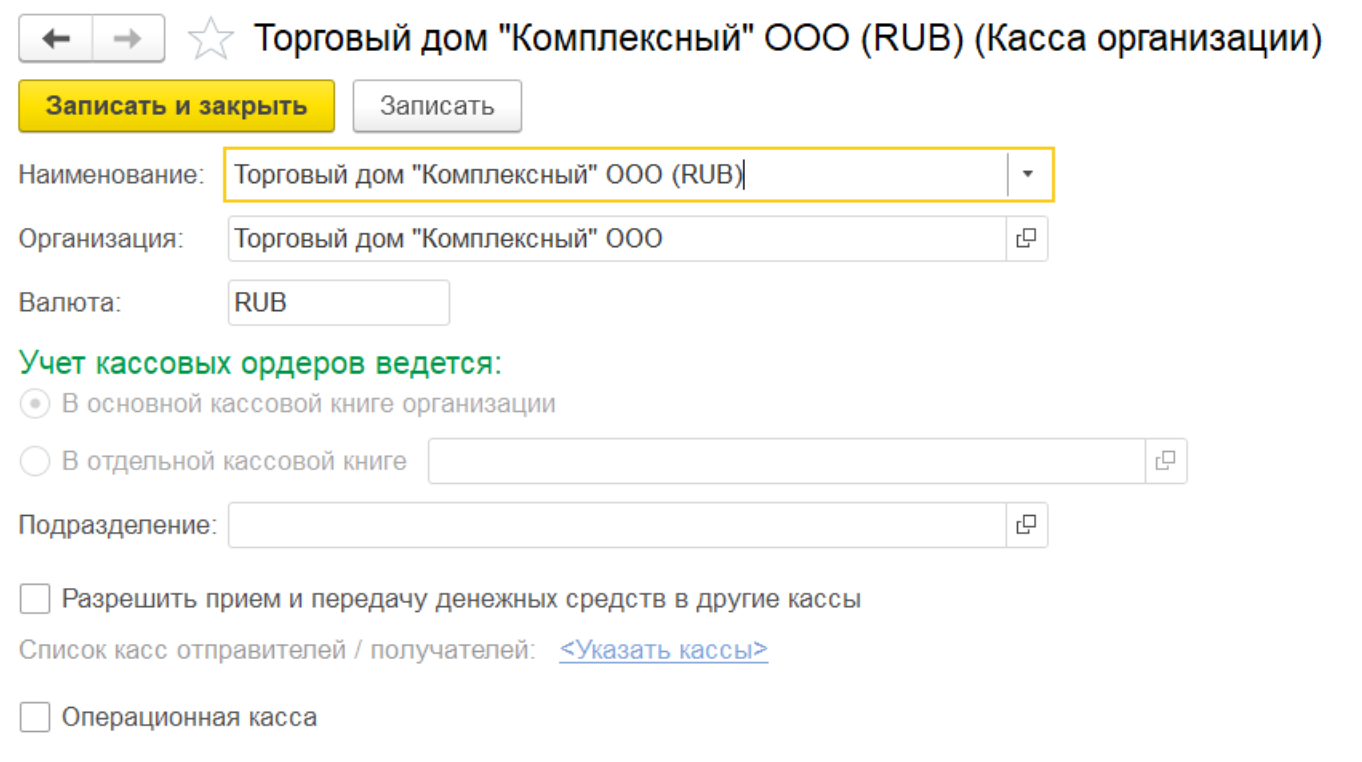Click open icon of separate cash book field
Image resolution: width=1362 pixels, height=762 pixels.
tap(1165, 461)
